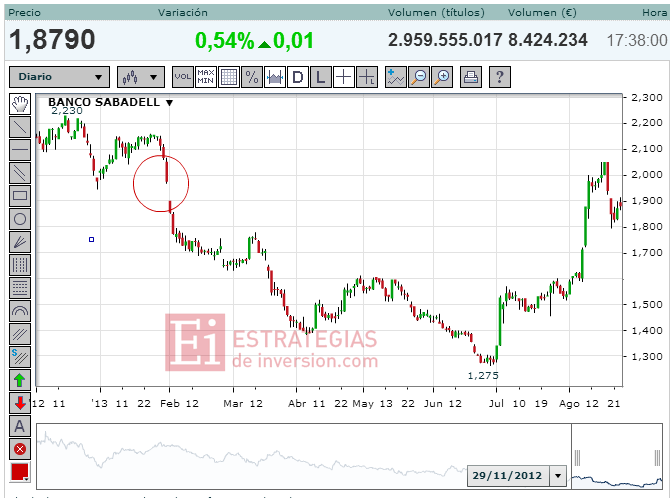
Task: Open the 29/11/2012 date dropdown arrow
Action: pos(558,476)
